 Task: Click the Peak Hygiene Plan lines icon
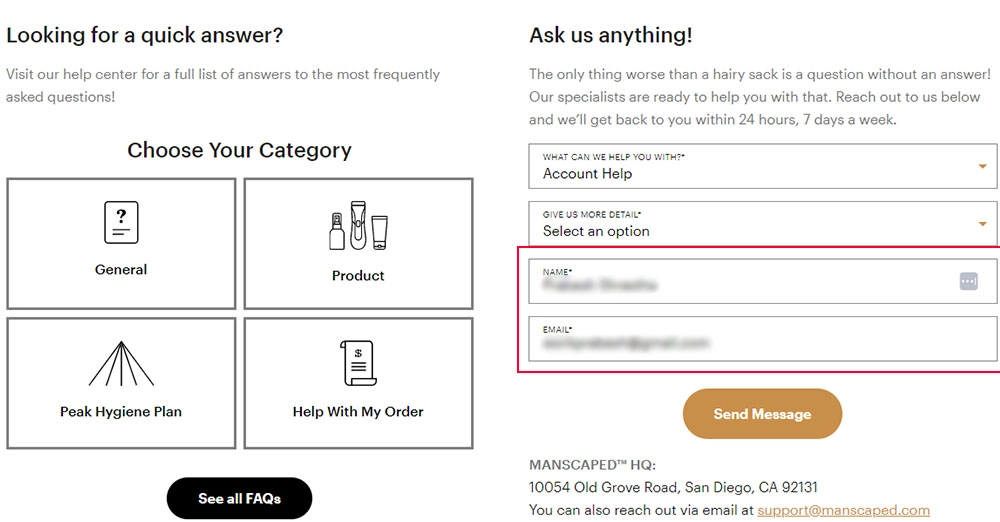click(x=121, y=364)
